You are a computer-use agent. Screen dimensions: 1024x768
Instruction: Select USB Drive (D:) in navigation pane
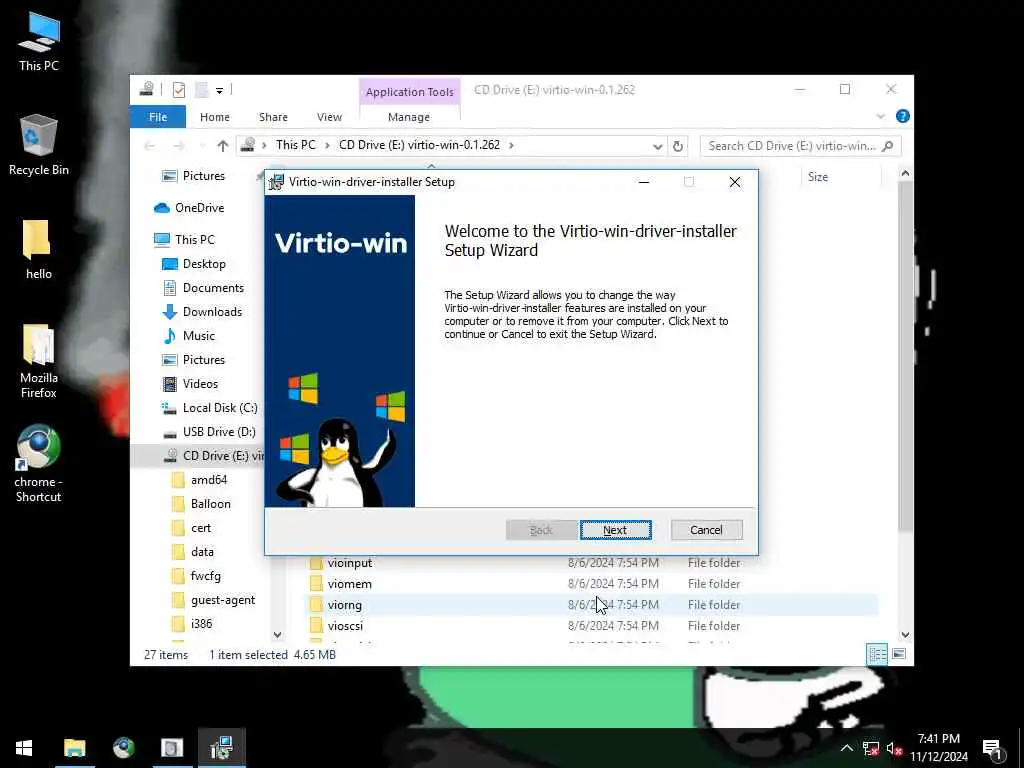pyautogui.click(x=219, y=432)
